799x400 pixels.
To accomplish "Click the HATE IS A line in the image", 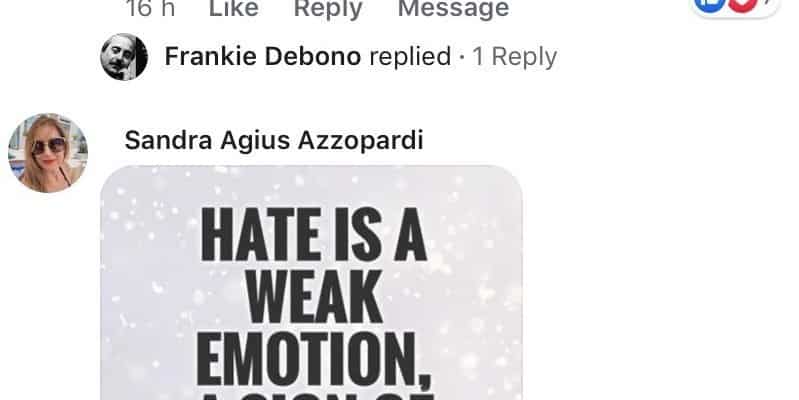I will pos(313,234).
